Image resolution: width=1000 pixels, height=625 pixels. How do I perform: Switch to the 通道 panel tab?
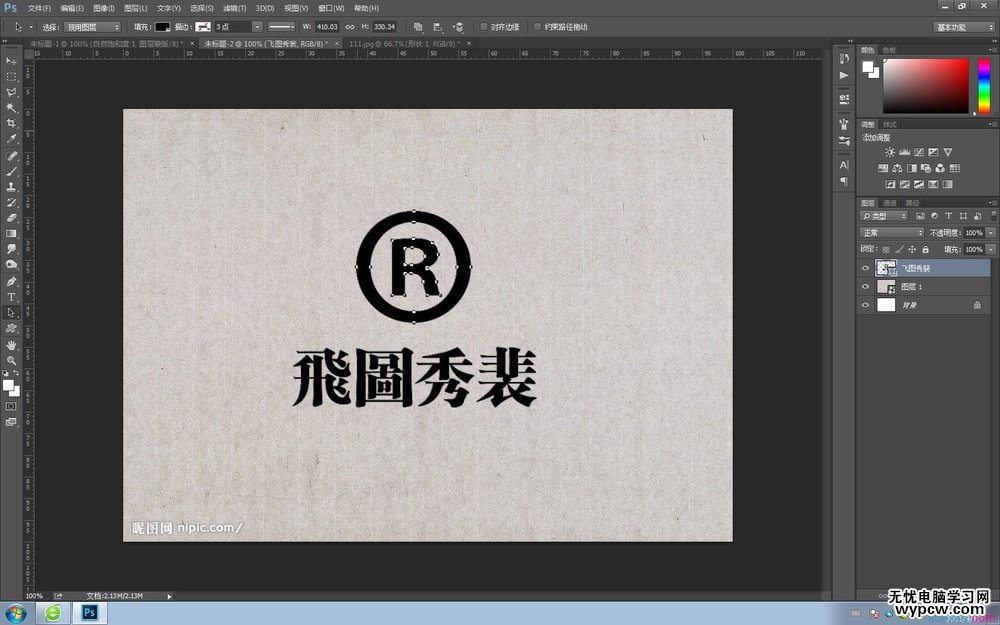[x=889, y=203]
